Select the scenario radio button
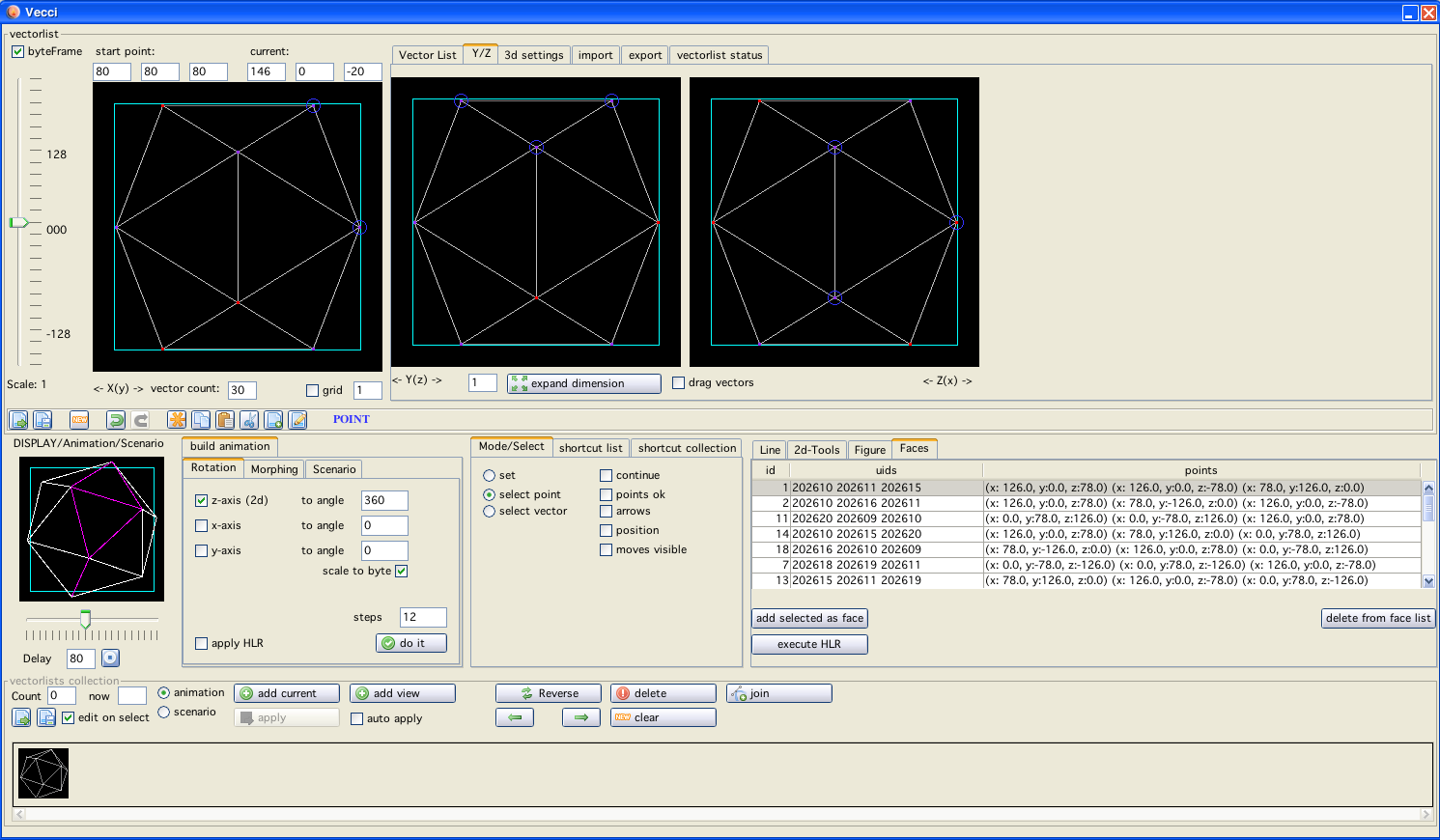The image size is (1440, 840). (x=164, y=713)
